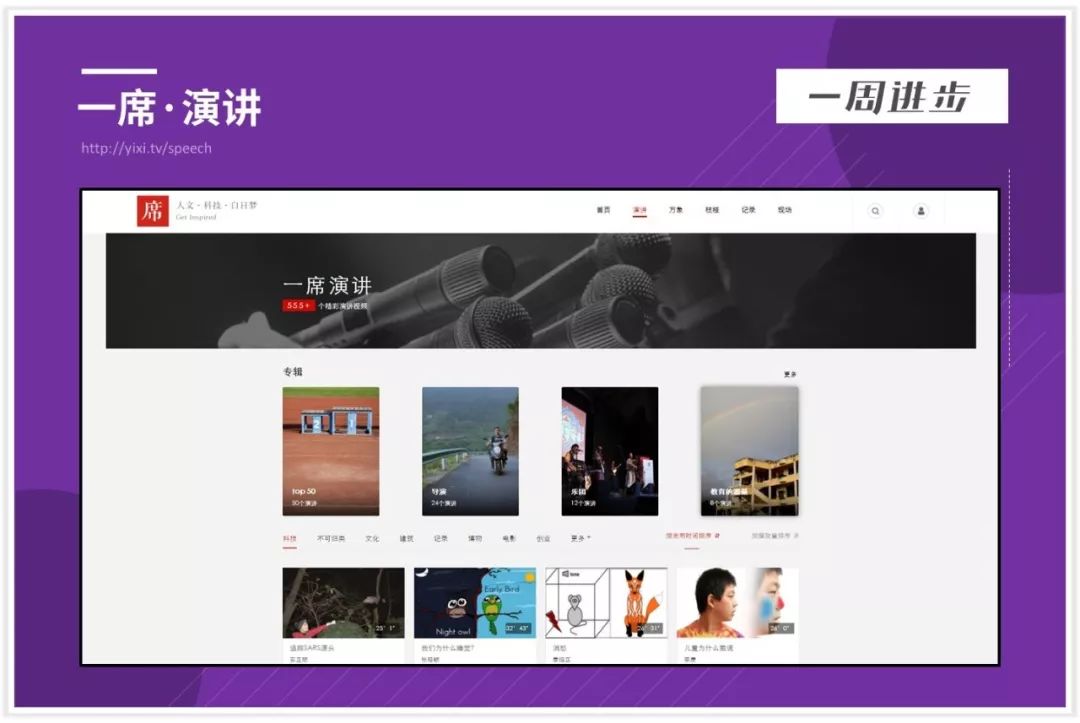Screen dimensions: 1080x723
Task: Select the 文化 category filter
Action: coord(371,537)
